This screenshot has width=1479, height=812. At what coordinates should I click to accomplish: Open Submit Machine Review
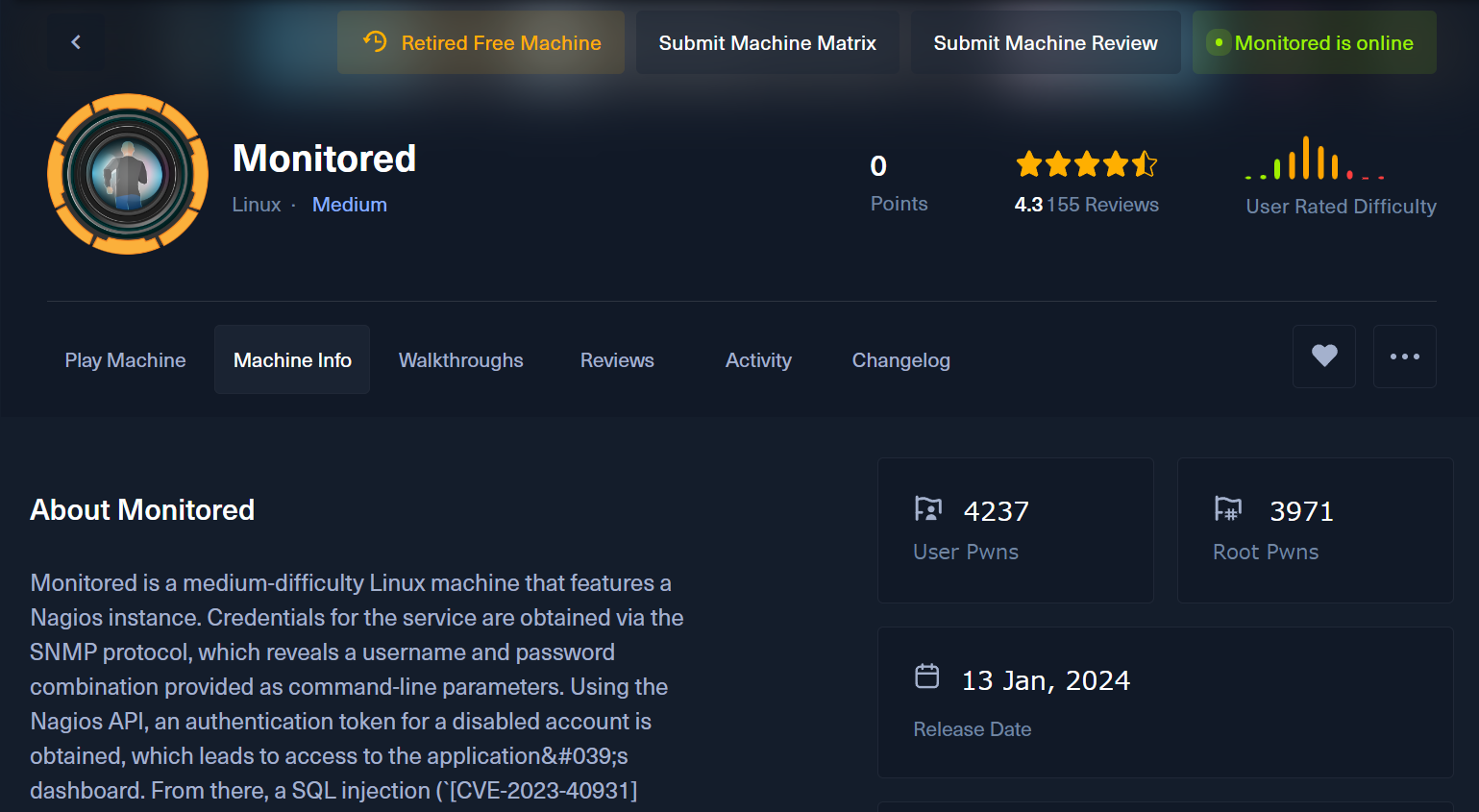pyautogui.click(x=1046, y=42)
